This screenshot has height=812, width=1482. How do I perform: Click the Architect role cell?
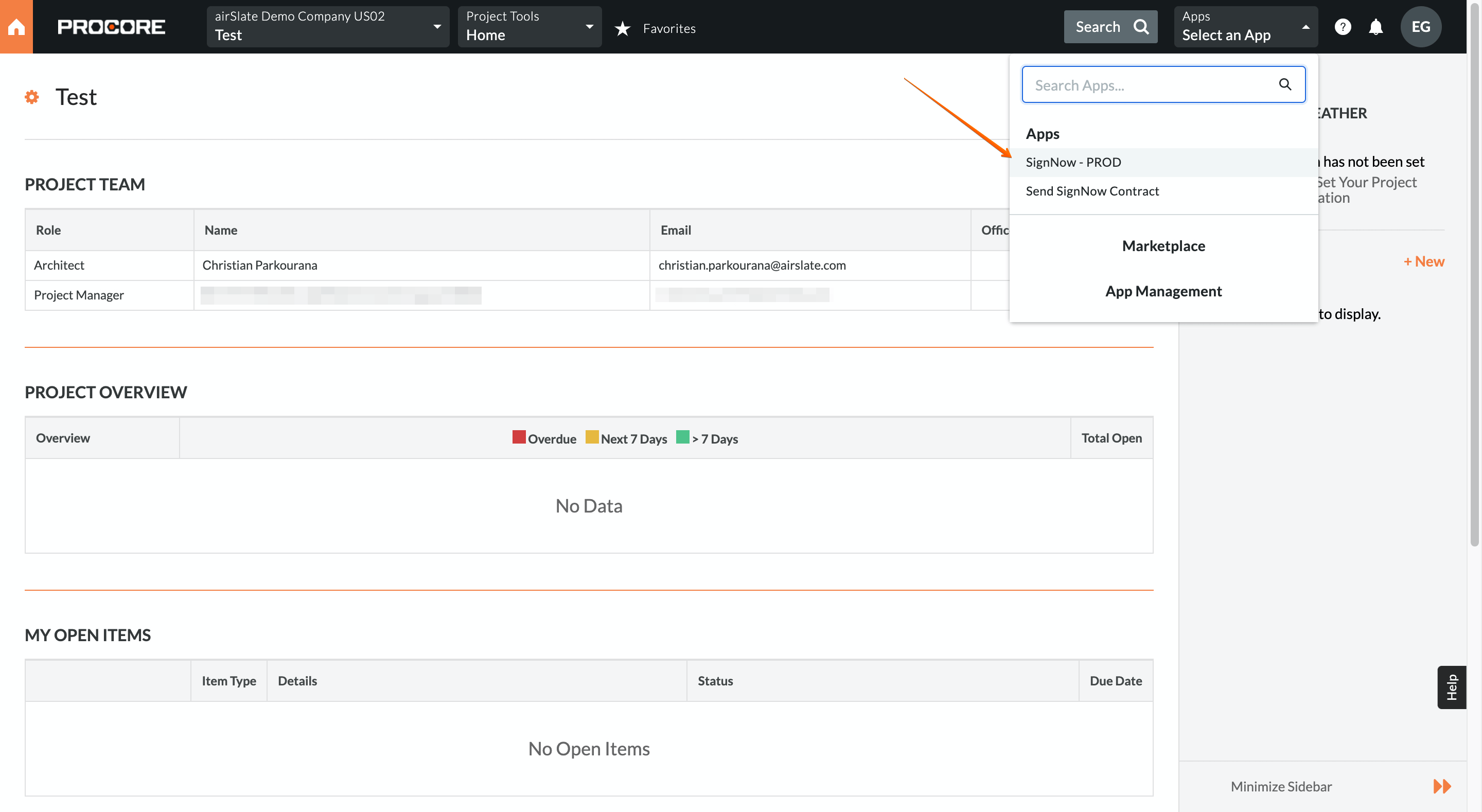[x=109, y=266]
